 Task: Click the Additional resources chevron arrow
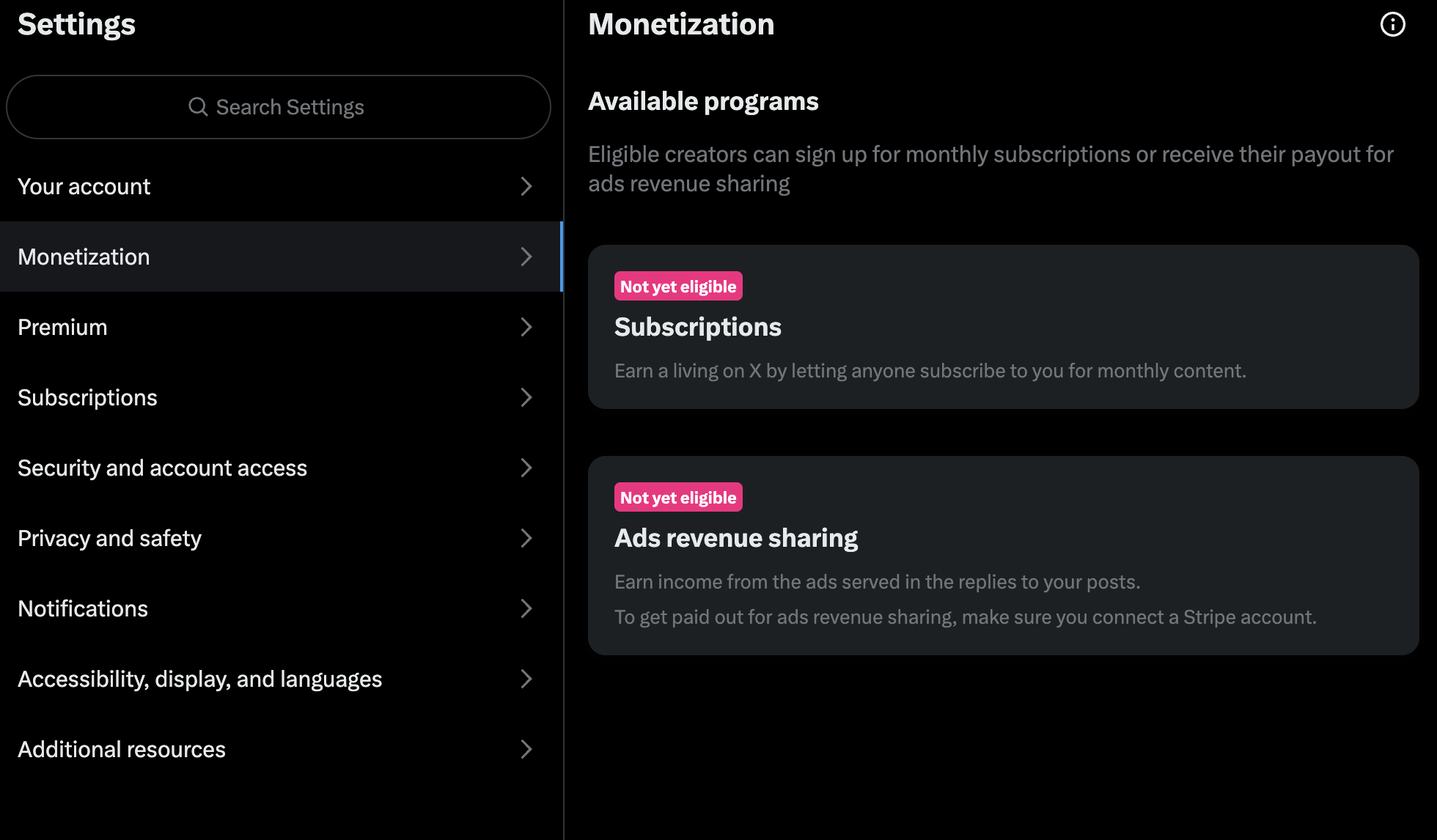(526, 749)
